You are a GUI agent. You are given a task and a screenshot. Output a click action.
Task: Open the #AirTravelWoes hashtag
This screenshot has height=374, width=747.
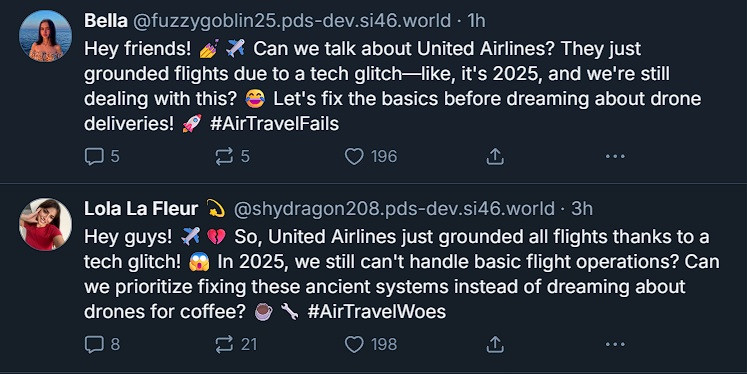click(376, 312)
